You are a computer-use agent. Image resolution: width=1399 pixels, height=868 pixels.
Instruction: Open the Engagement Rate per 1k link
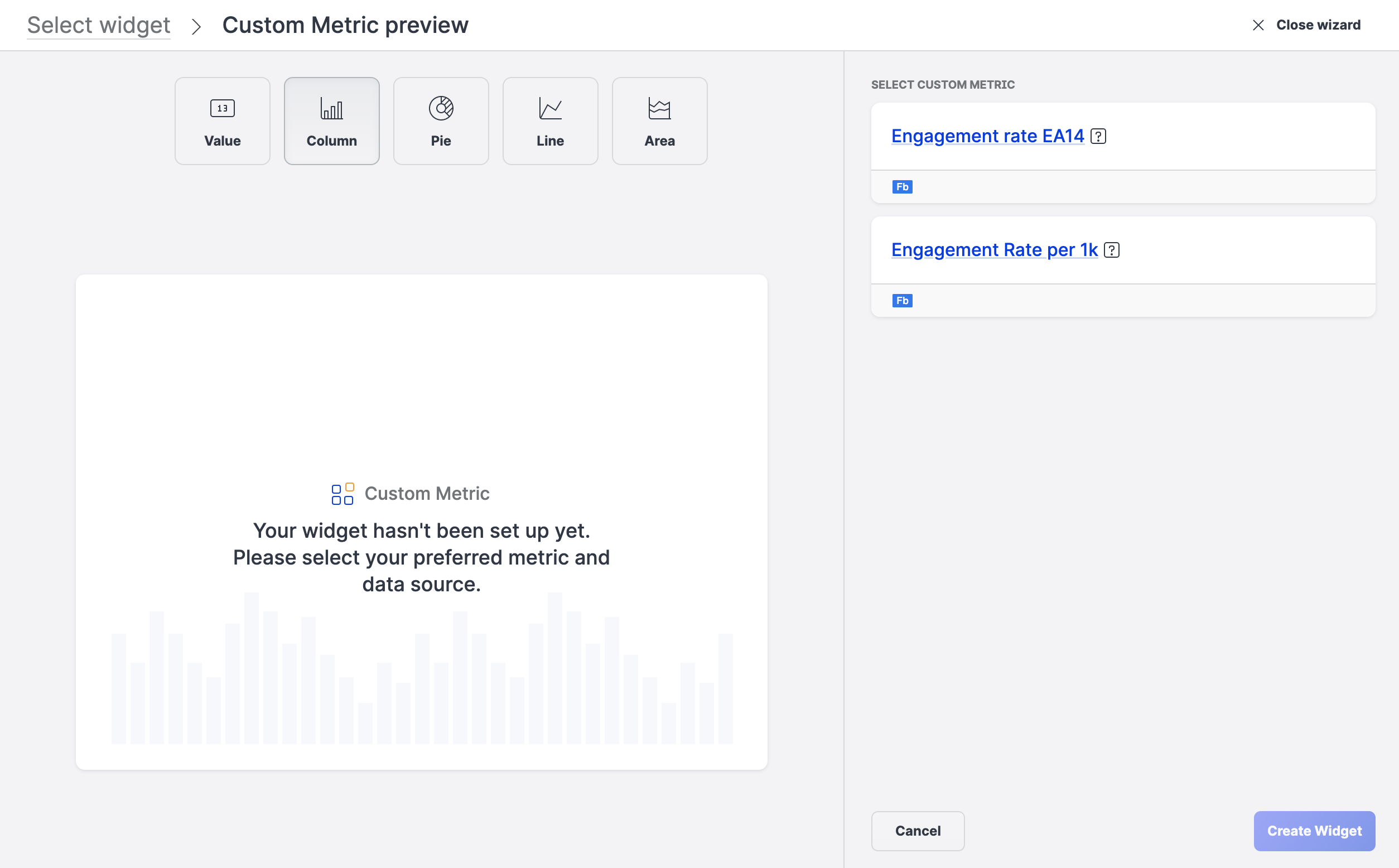pos(993,250)
